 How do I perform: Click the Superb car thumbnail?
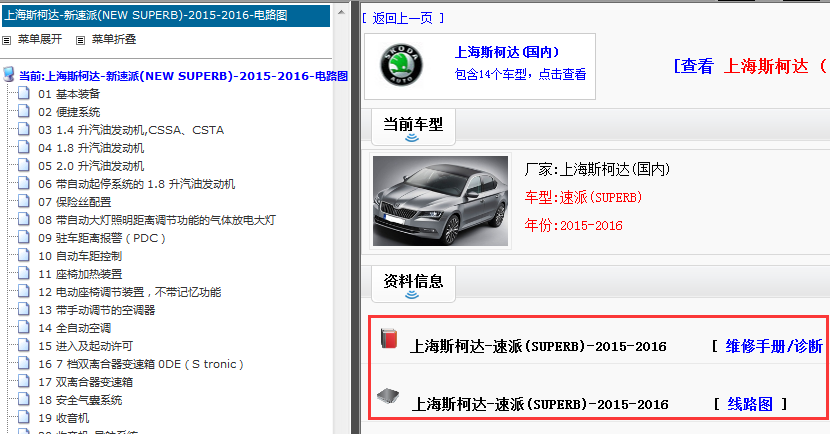[x=440, y=201]
